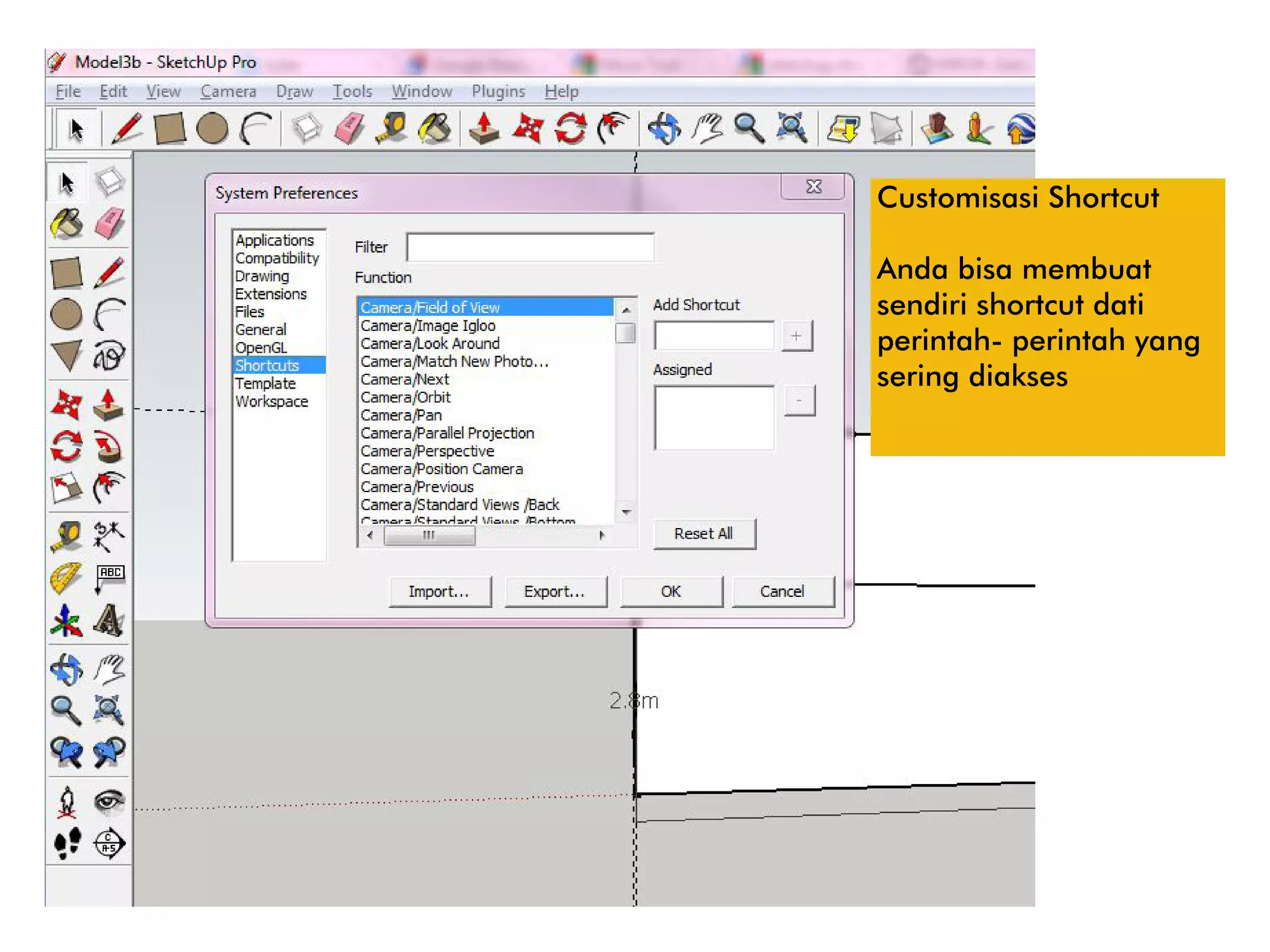Select Camera/Orbit in the function list
This screenshot has width=1270, height=952.
coord(406,397)
